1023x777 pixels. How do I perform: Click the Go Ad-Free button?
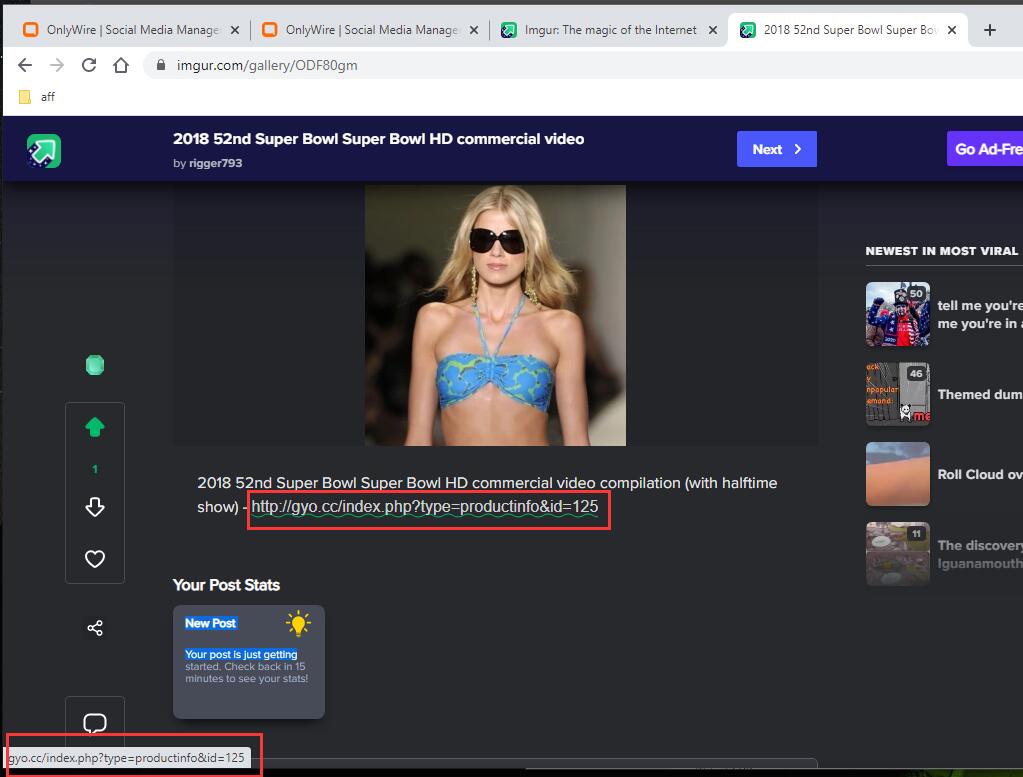click(986, 149)
